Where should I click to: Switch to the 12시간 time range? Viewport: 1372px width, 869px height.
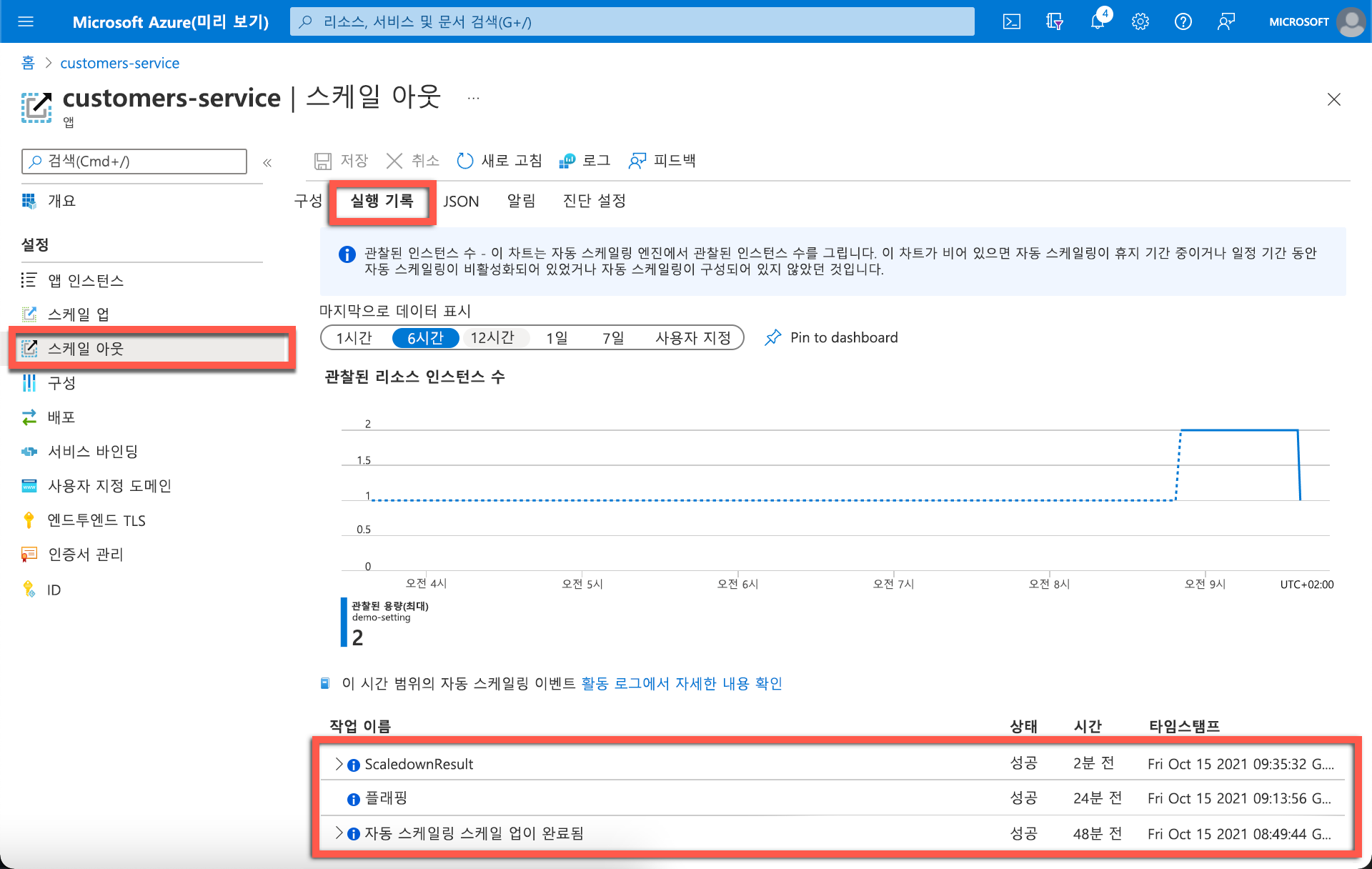pos(494,337)
